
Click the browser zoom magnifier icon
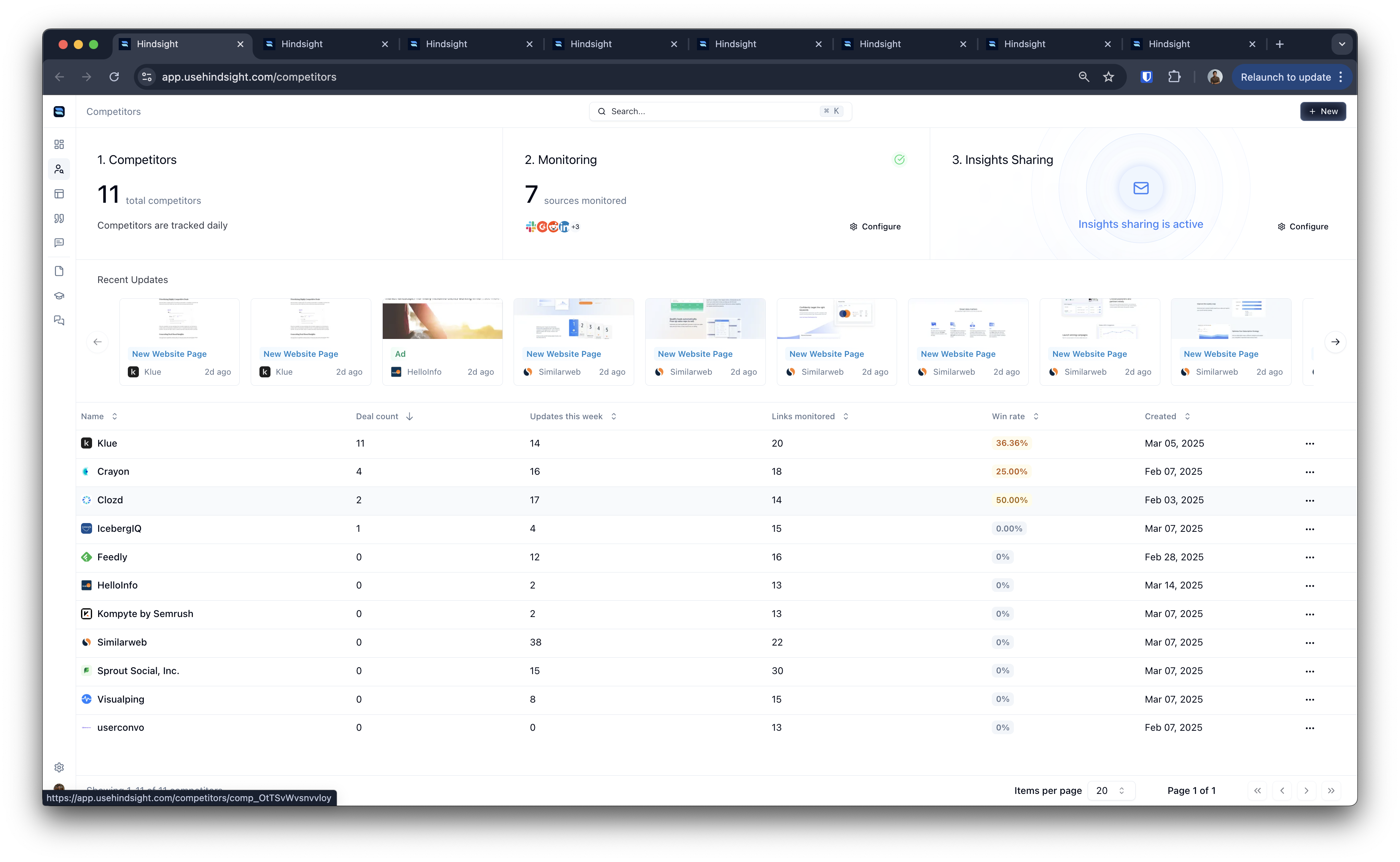point(1083,77)
